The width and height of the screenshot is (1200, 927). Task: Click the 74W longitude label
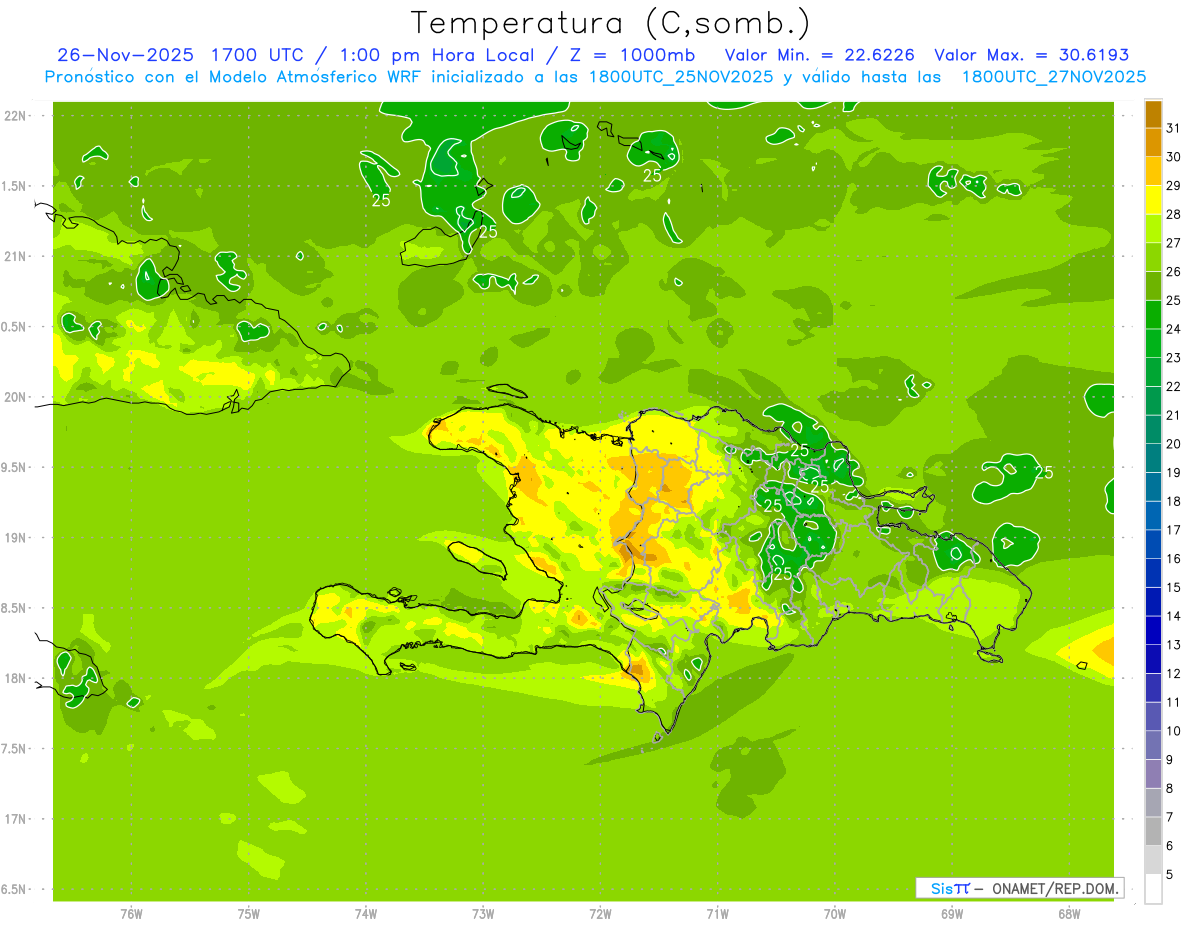point(365,914)
